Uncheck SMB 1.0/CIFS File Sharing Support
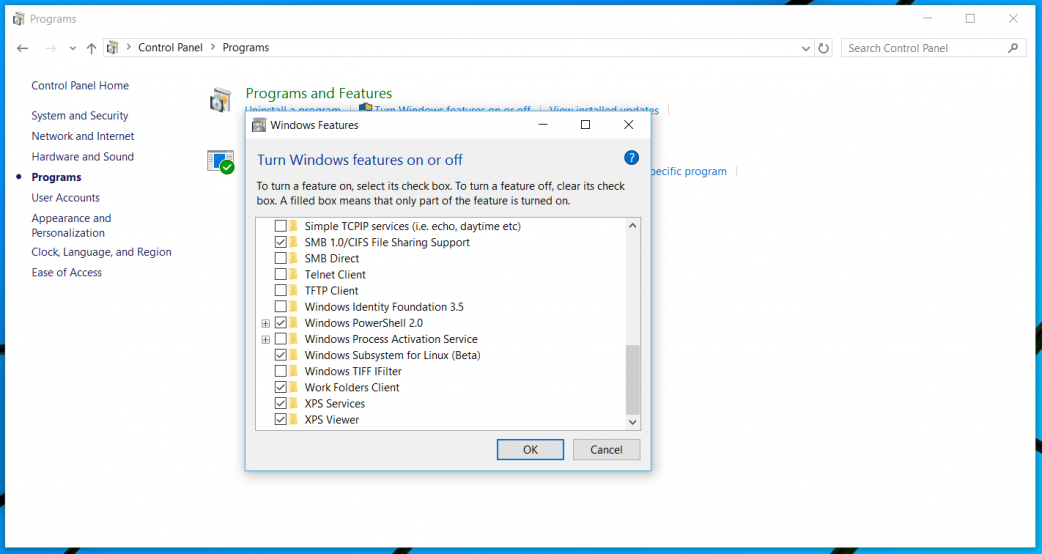Screen dimensions: 1042x554 [280, 242]
